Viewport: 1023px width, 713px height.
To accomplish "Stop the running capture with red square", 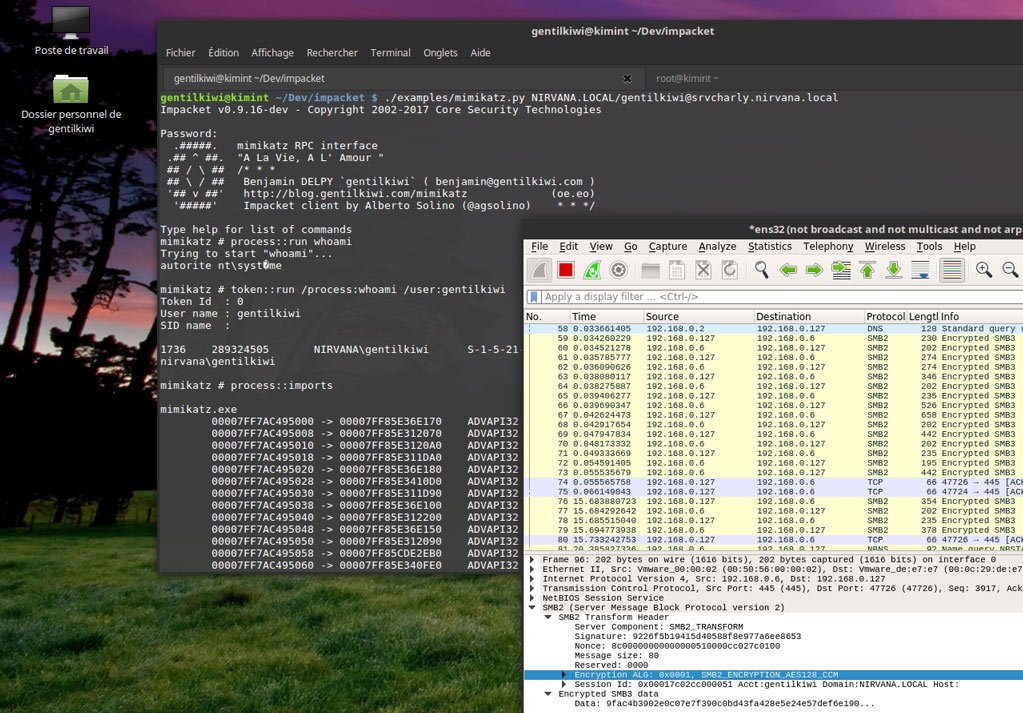I will point(566,270).
